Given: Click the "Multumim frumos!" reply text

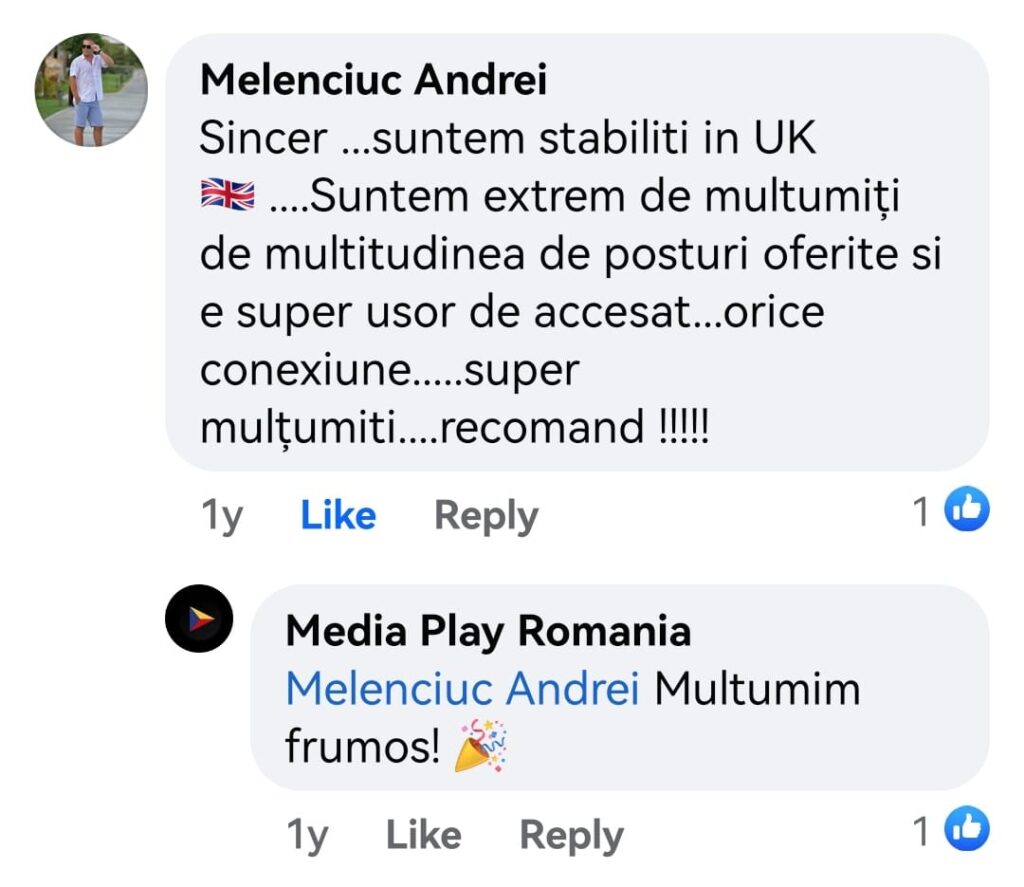Looking at the screenshot, I should (x=758, y=690).
